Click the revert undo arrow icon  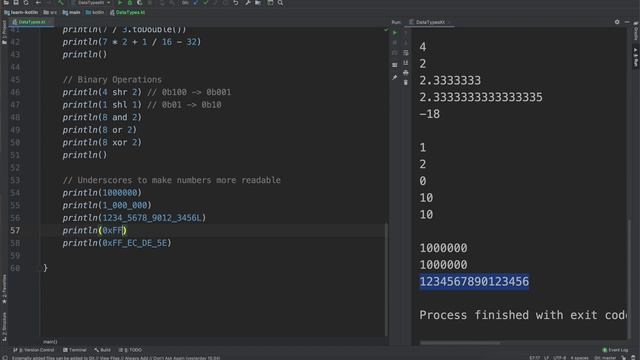pyautogui.click(x=236, y=2)
